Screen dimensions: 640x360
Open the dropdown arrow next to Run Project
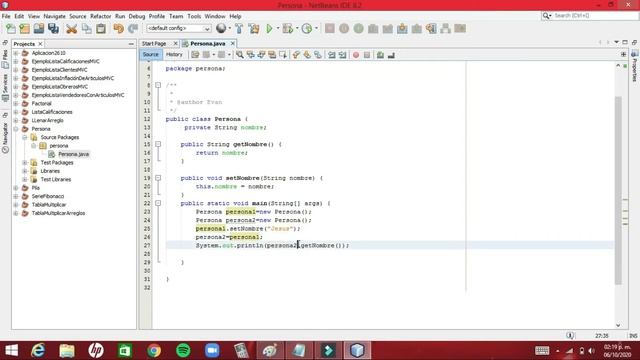tap(278, 29)
